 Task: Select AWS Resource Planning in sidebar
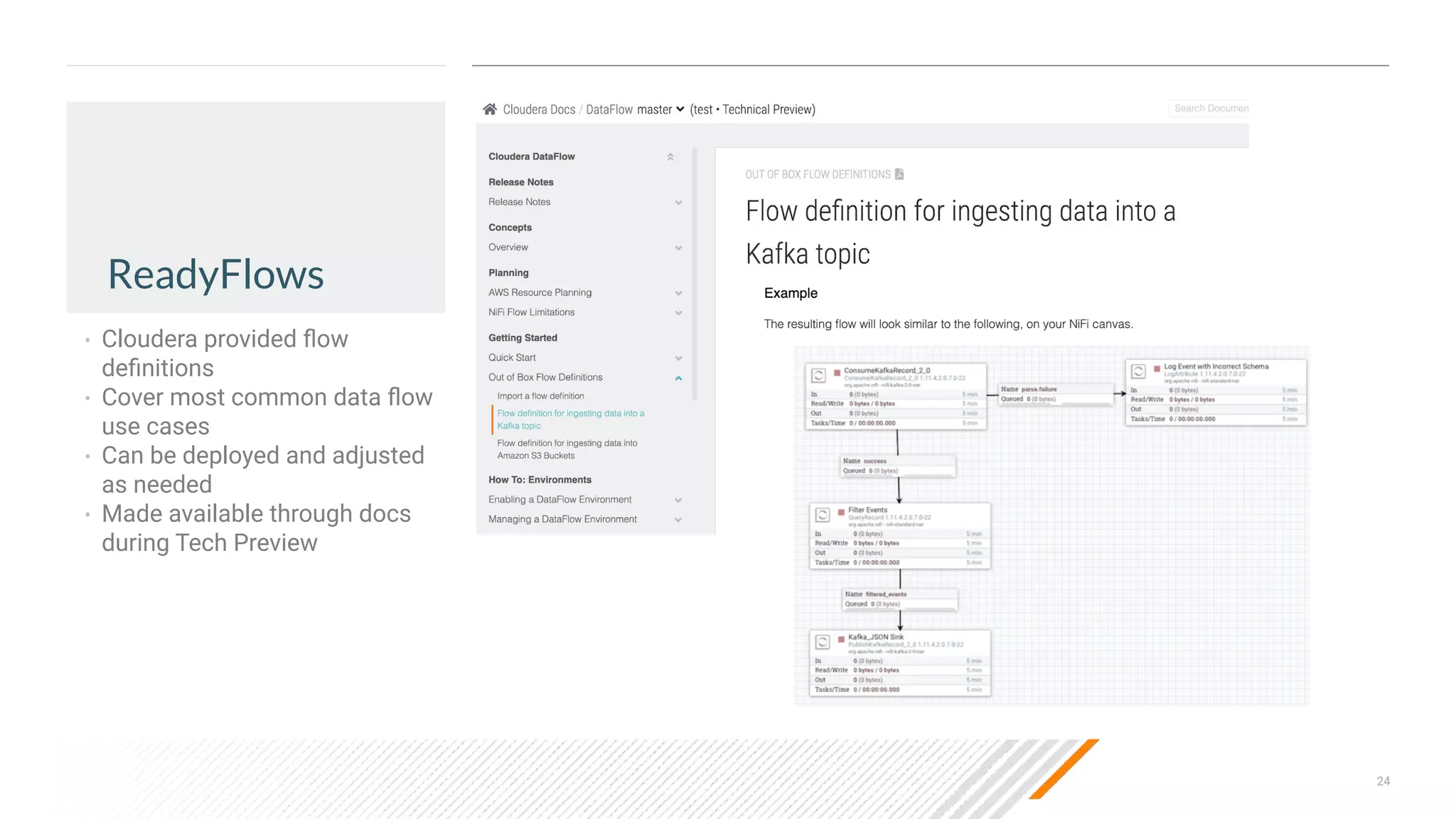540,292
